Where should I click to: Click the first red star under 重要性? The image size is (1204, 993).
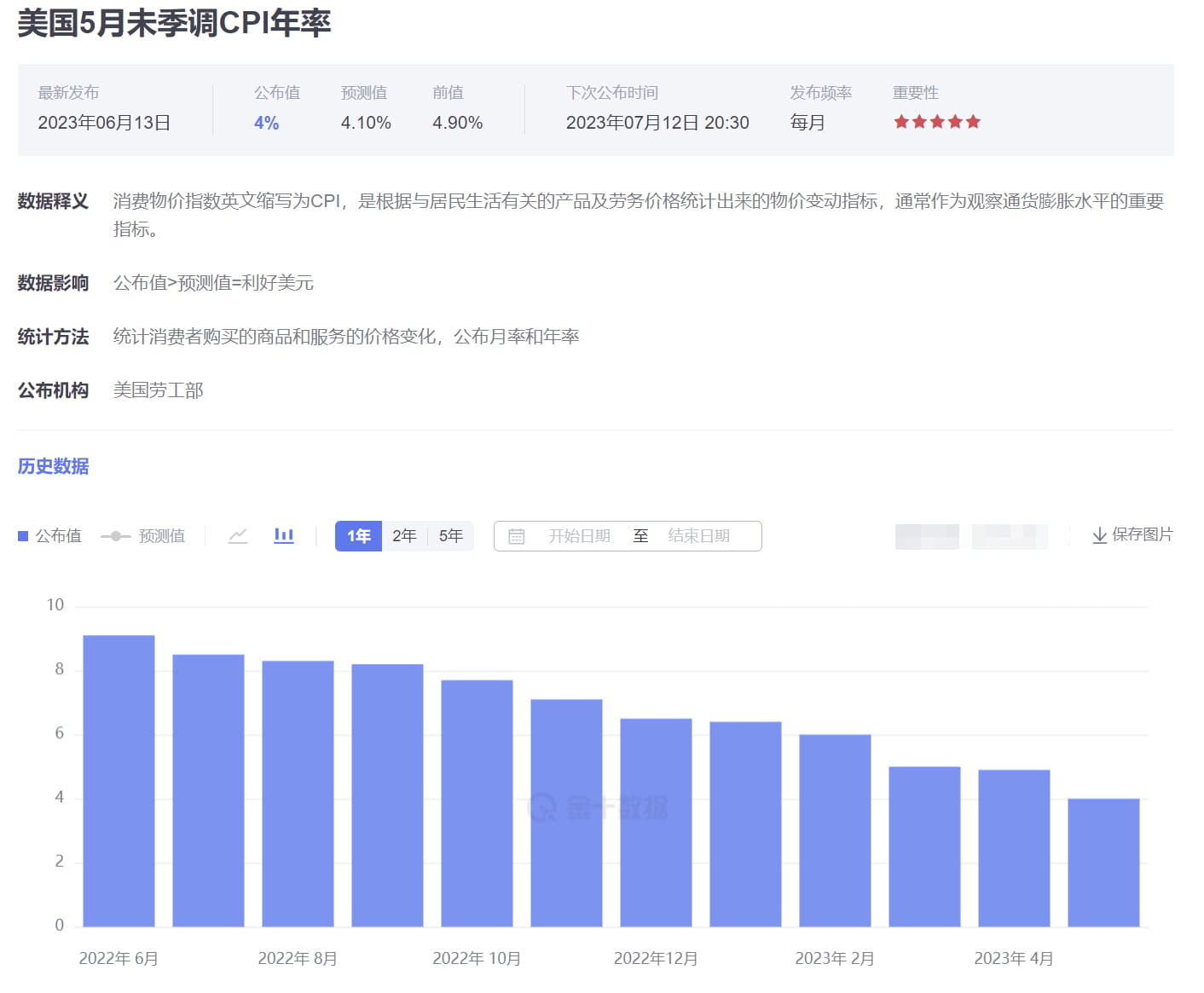pos(899,122)
